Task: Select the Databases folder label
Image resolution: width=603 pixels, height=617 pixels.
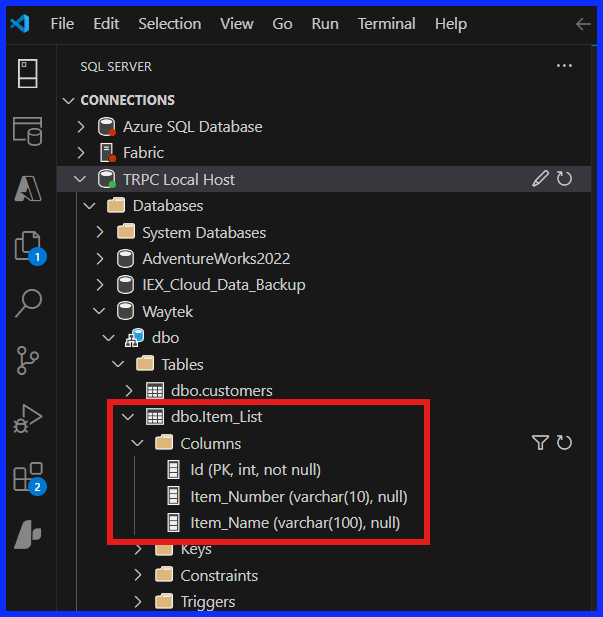Action: click(168, 206)
